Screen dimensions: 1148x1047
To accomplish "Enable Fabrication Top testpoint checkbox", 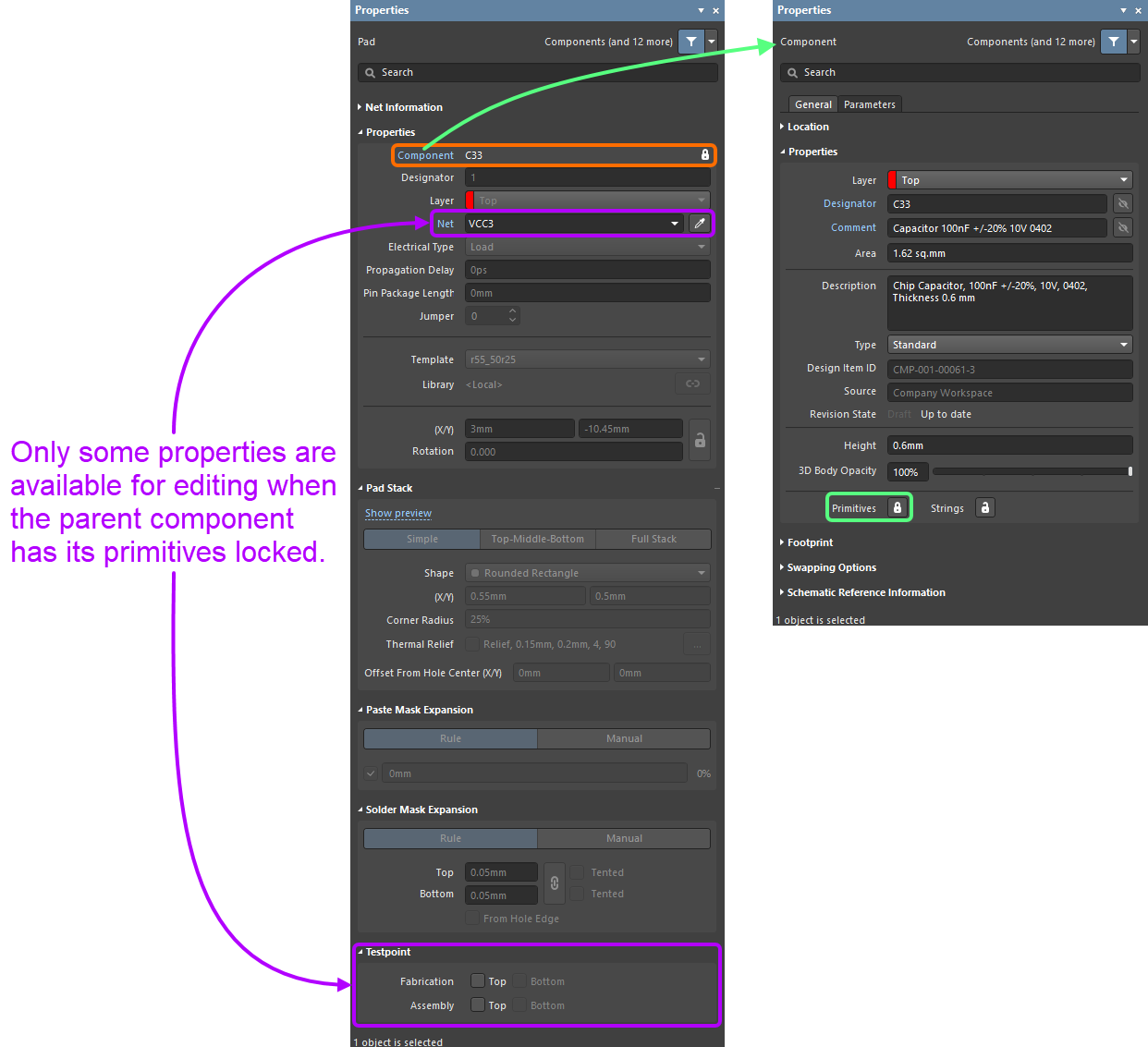I will click(478, 981).
